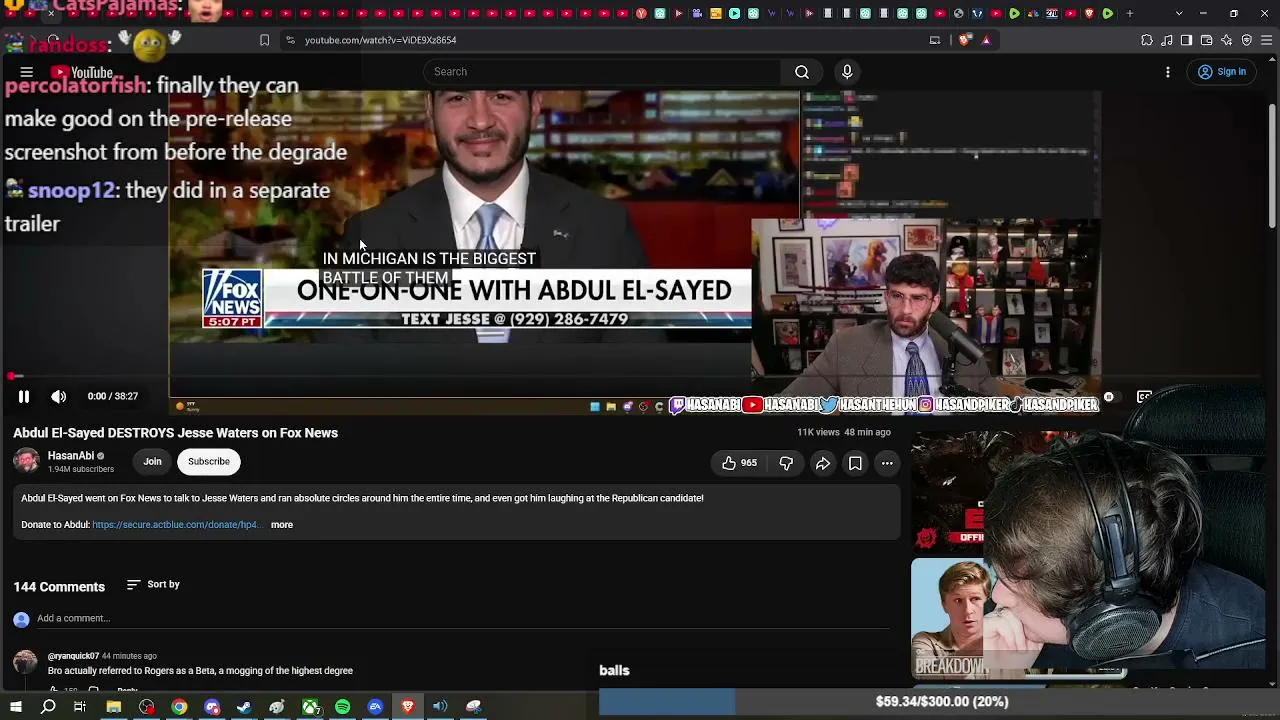Bookmark this page in the address bar

point(264,40)
